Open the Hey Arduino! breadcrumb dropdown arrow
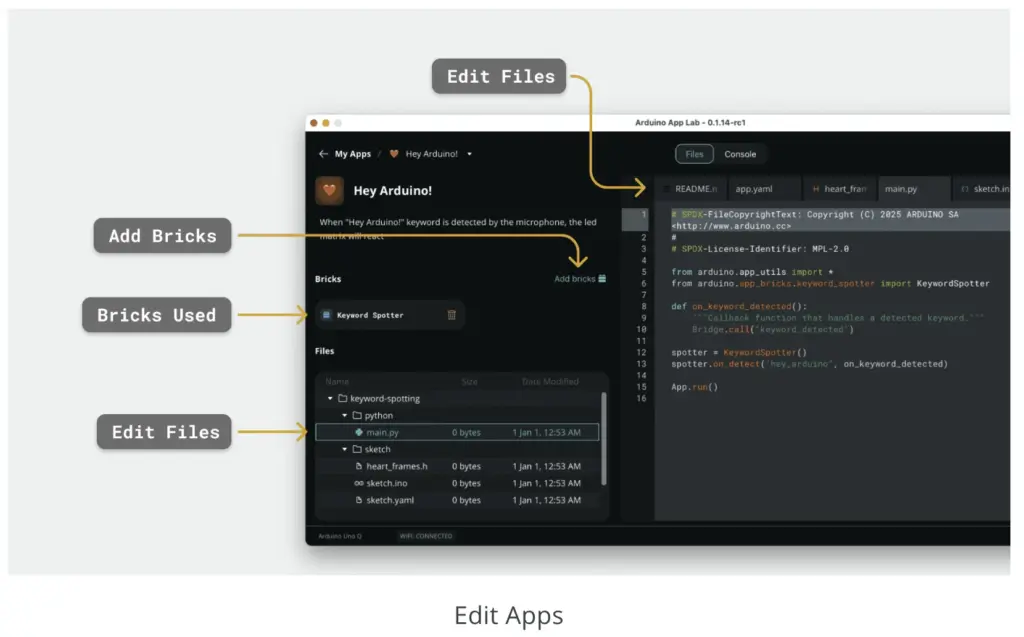The width and height of the screenshot is (1024, 637). click(469, 154)
